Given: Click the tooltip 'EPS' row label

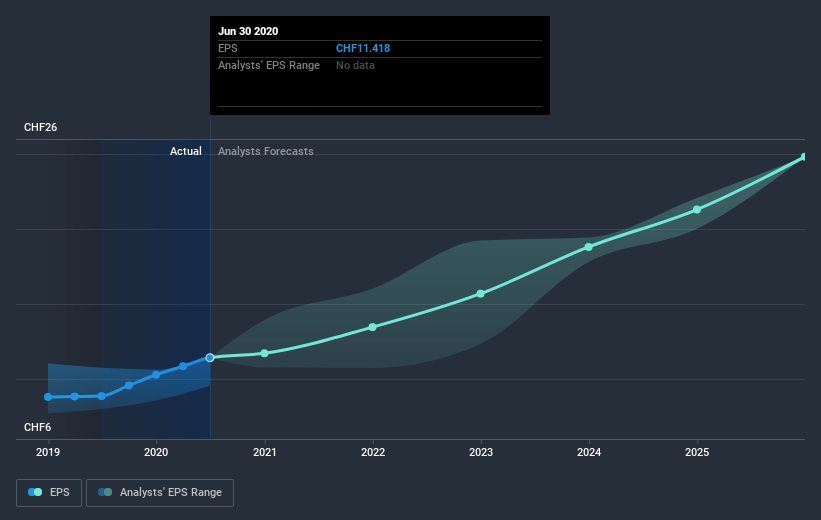Looking at the screenshot, I should tap(228, 48).
